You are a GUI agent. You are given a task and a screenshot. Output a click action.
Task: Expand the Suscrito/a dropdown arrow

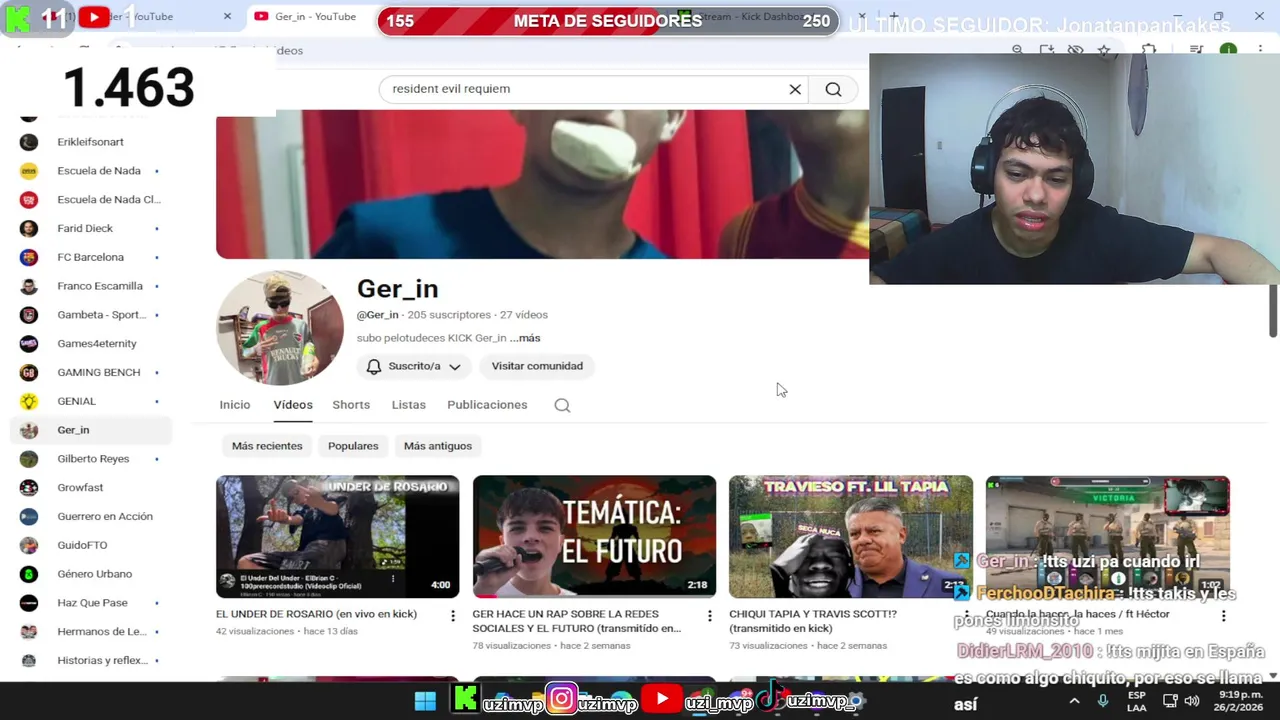point(454,367)
